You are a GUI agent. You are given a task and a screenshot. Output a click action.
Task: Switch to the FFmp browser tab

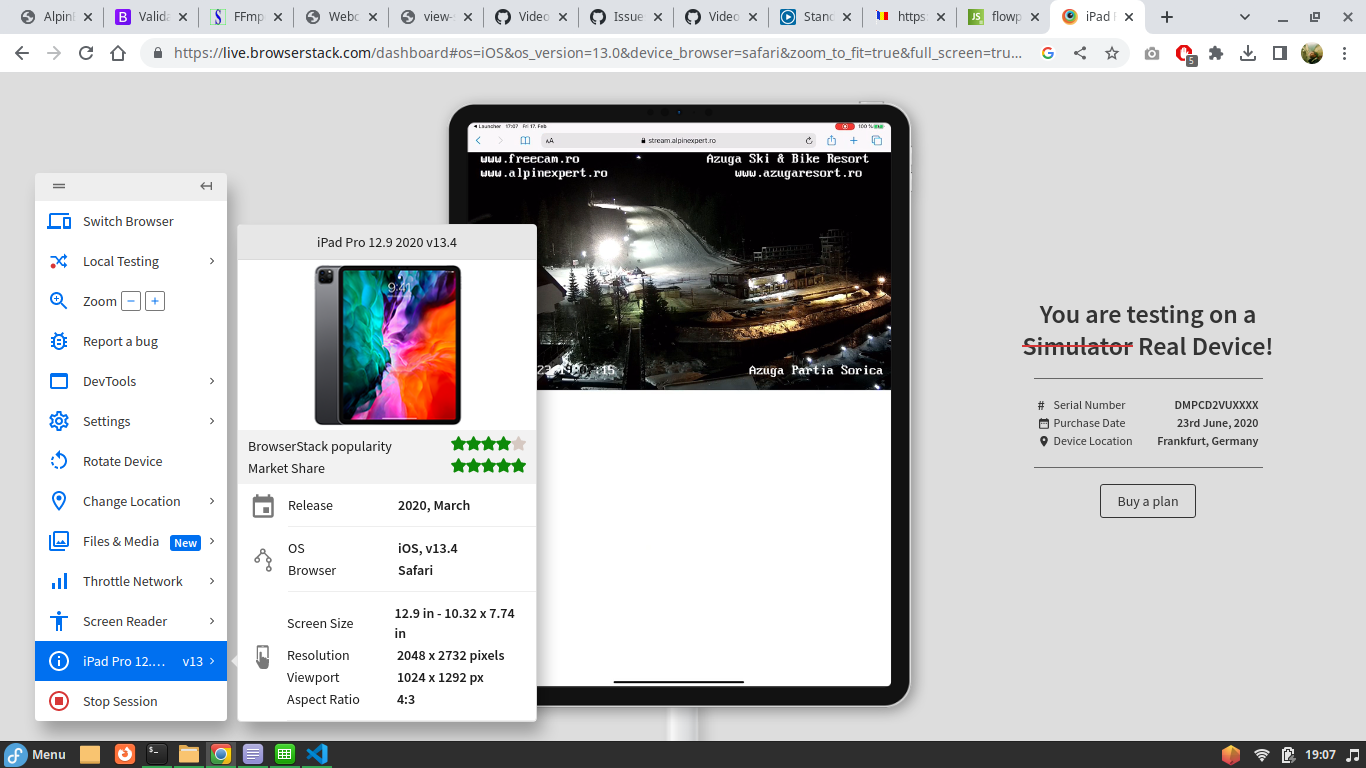pyautogui.click(x=246, y=17)
